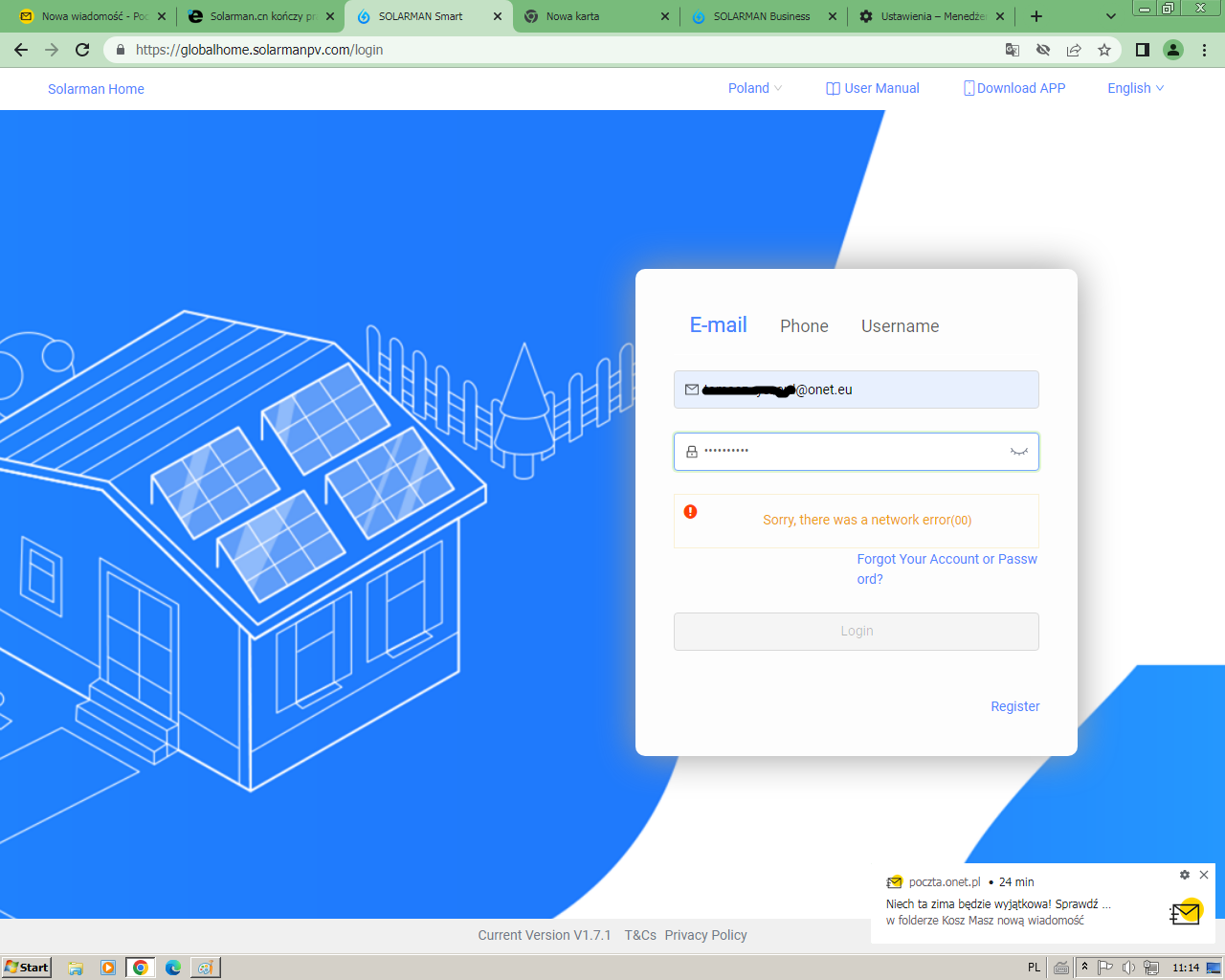This screenshot has width=1225, height=980.
Task: Close the Nowa karta tab
Action: point(665,16)
